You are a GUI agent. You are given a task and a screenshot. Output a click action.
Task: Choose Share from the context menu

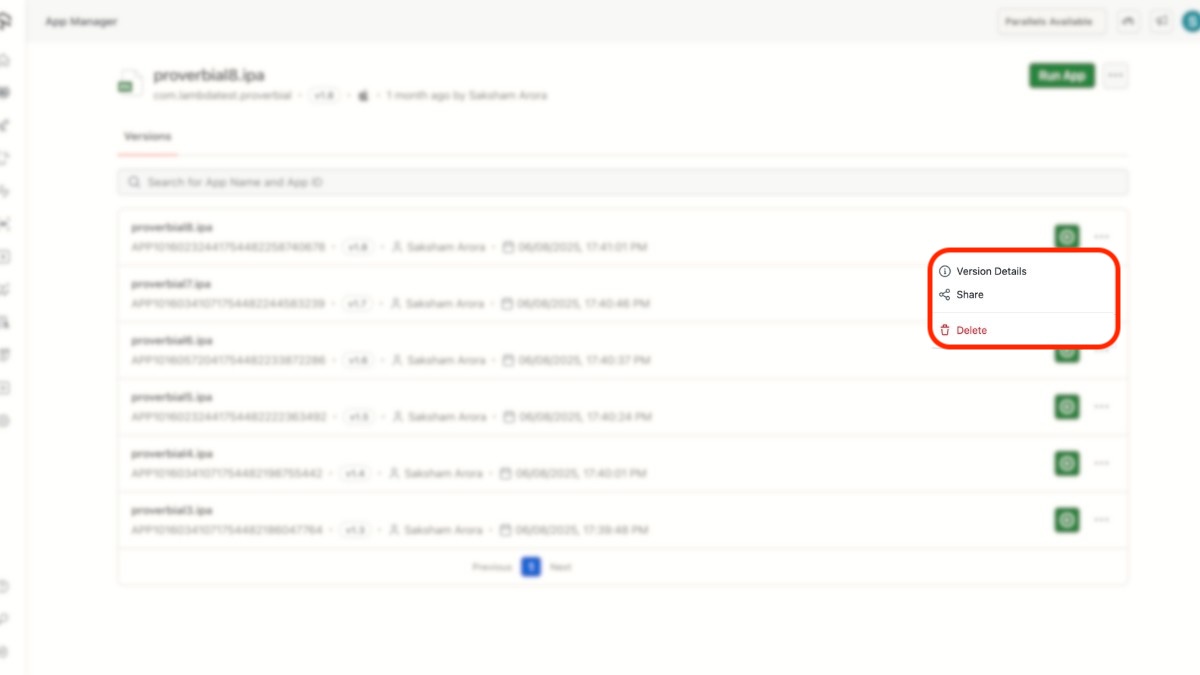(969, 295)
